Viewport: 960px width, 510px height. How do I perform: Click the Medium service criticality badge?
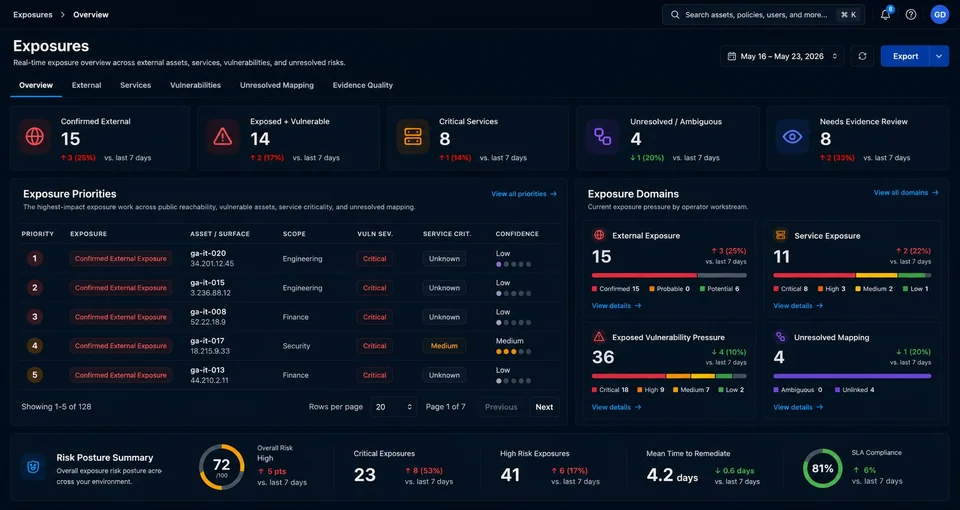444,346
